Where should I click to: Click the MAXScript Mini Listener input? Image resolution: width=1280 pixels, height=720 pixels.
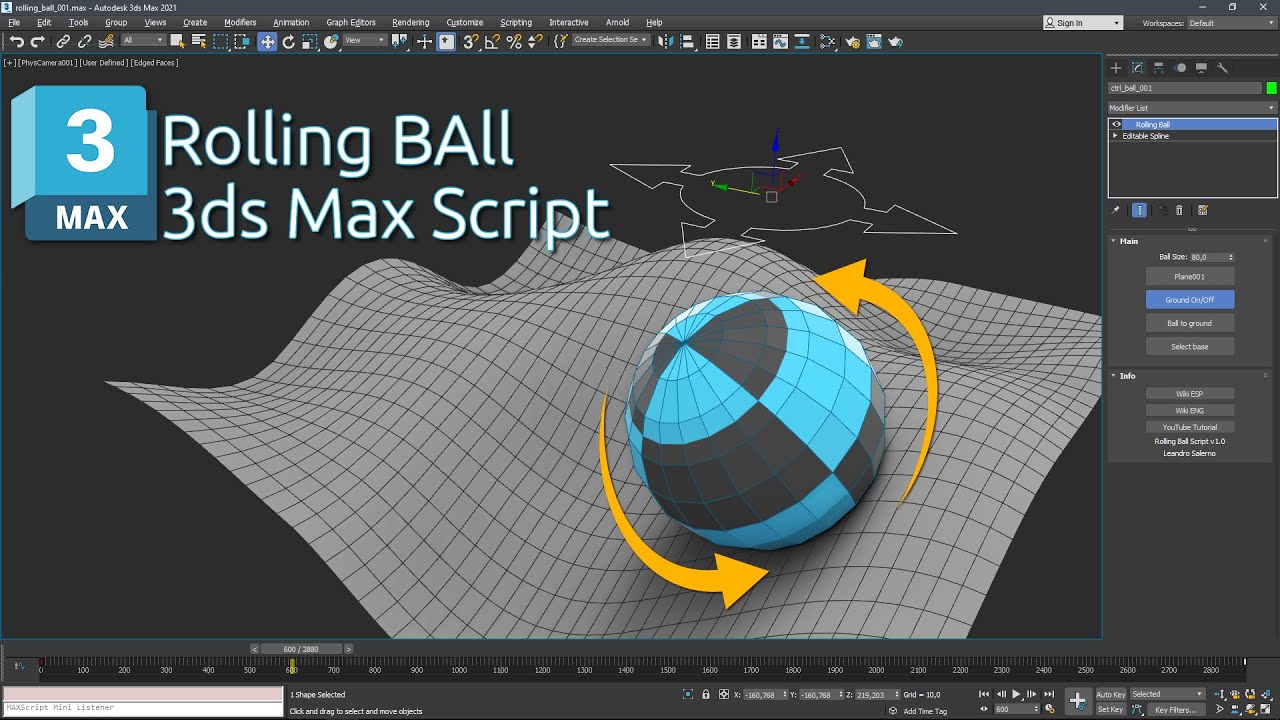tap(143, 708)
